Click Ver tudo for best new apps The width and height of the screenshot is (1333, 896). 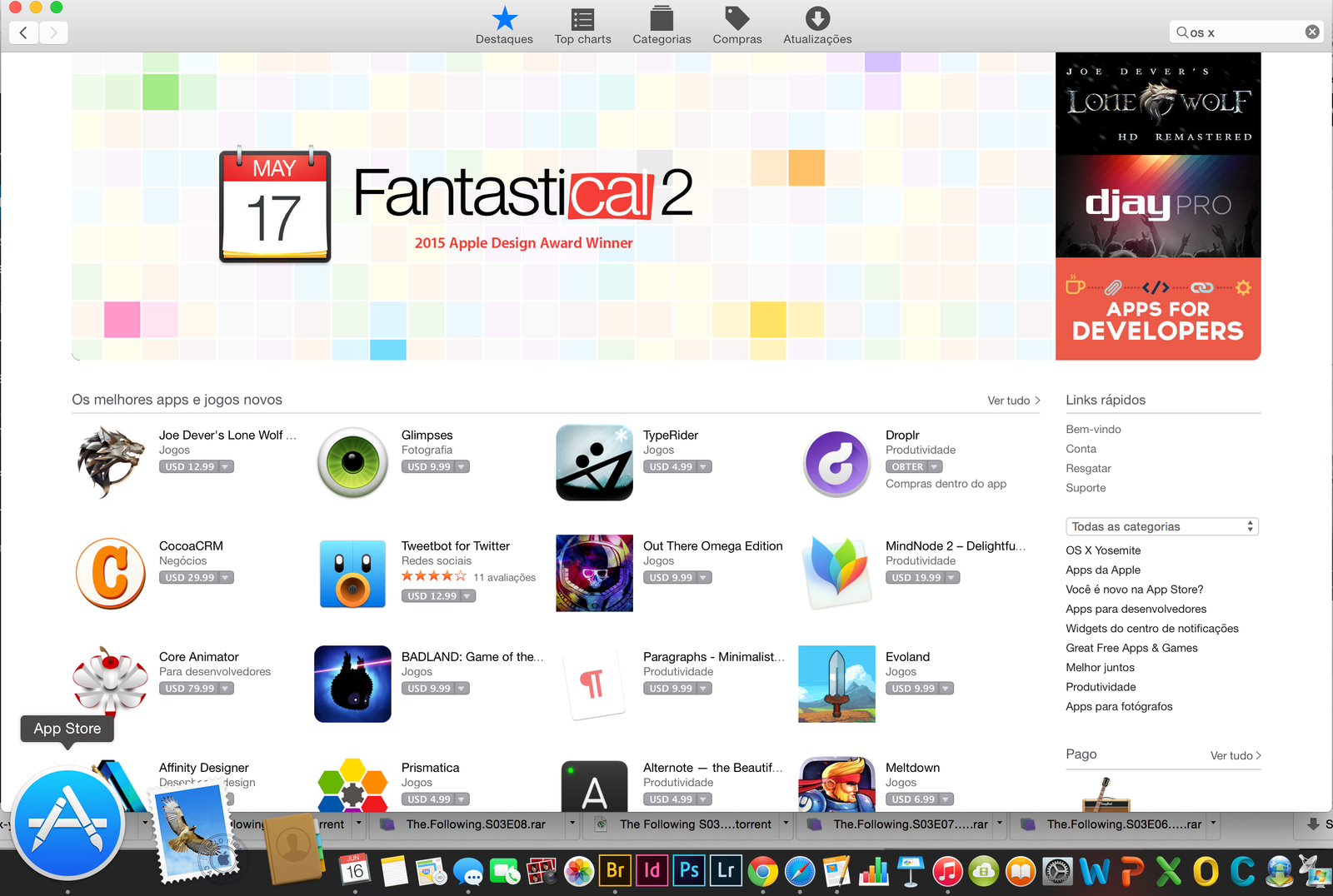coord(1013,401)
